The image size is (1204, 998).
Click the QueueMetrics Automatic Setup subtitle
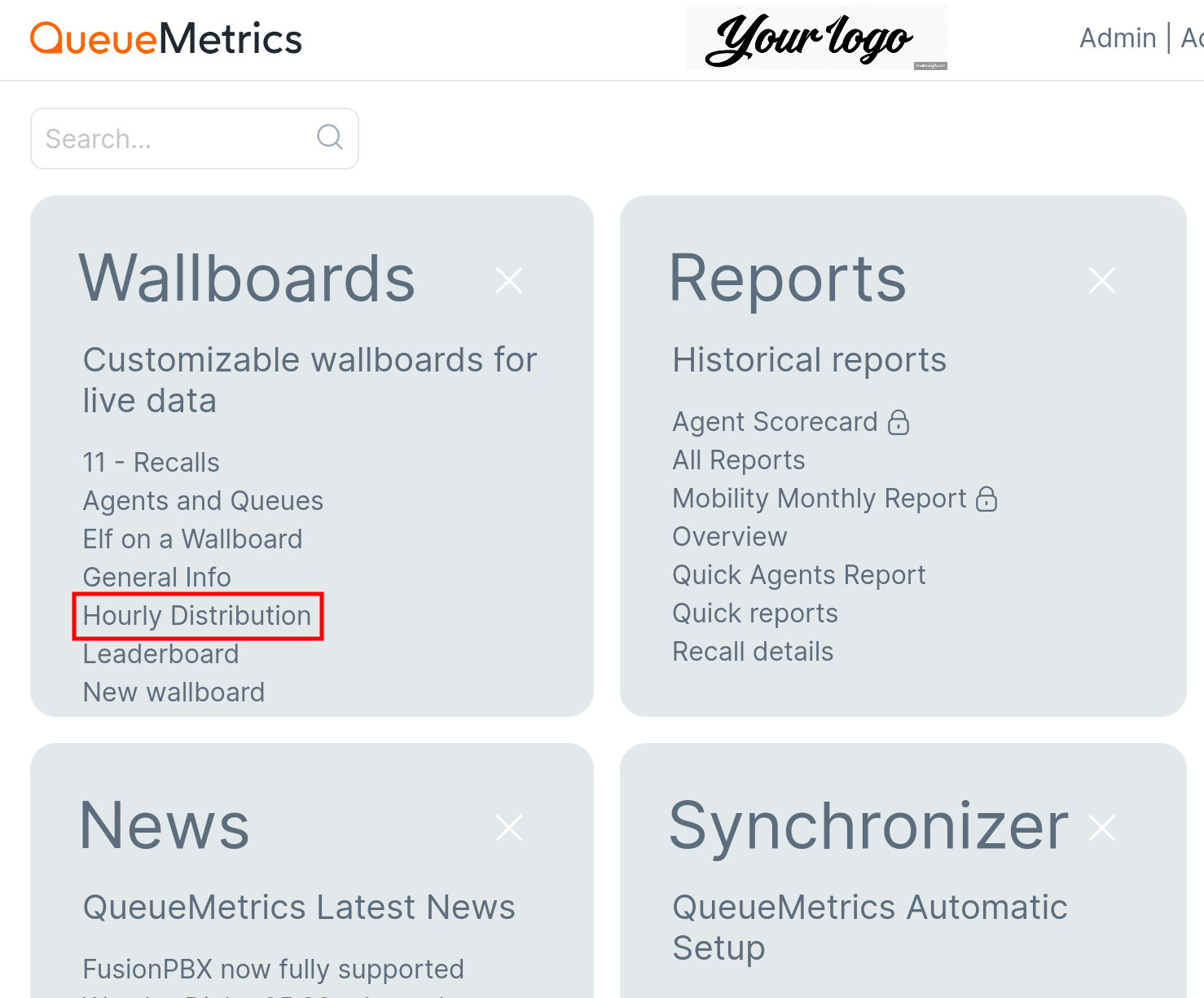870,928
